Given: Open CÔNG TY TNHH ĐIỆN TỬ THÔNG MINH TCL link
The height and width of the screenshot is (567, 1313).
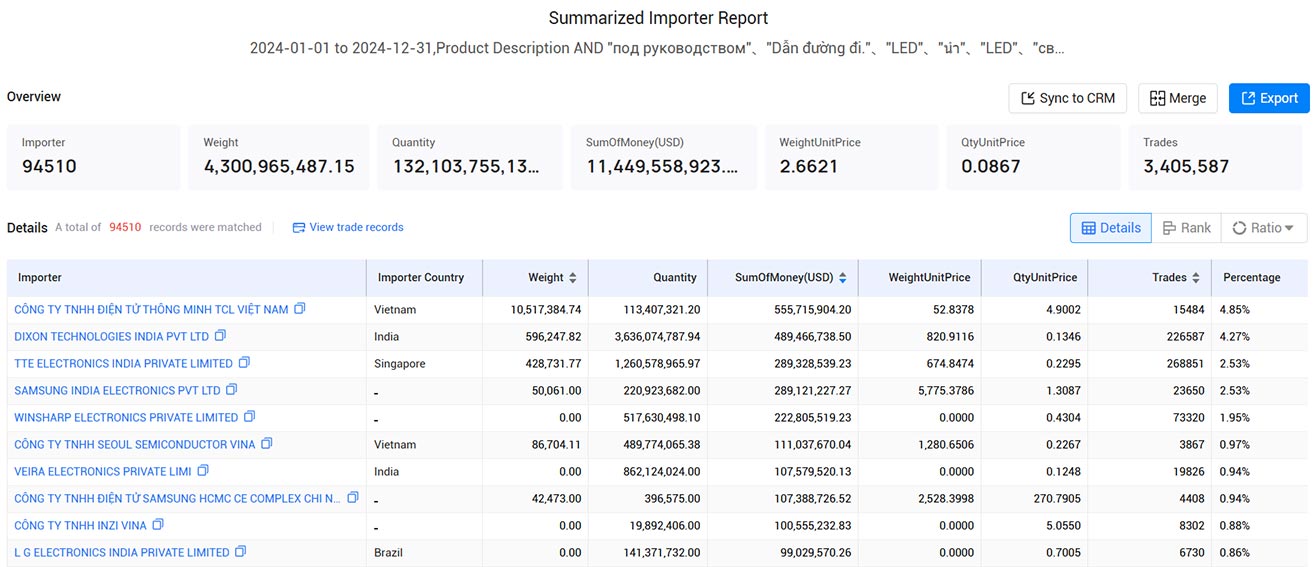Looking at the screenshot, I should tap(151, 310).
